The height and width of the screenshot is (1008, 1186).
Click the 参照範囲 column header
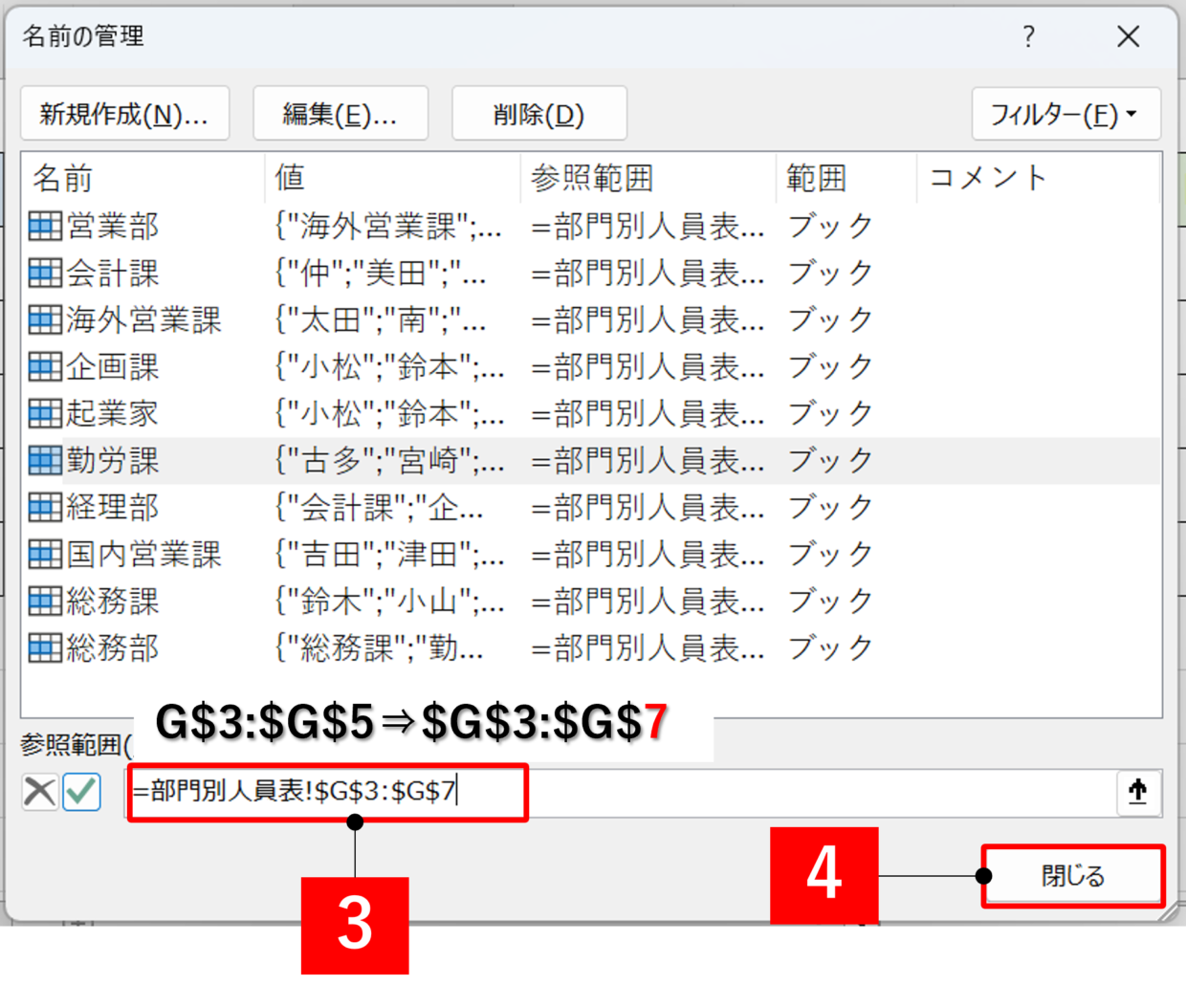(x=647, y=178)
